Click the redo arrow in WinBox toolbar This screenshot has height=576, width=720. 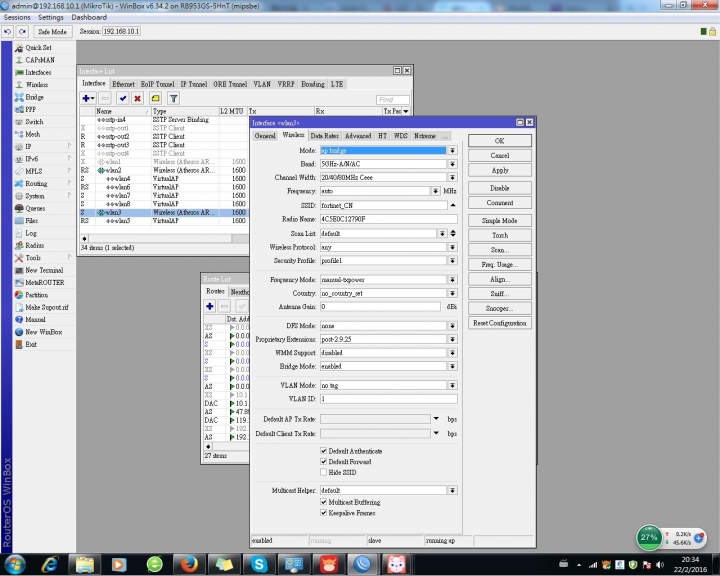click(x=22, y=32)
